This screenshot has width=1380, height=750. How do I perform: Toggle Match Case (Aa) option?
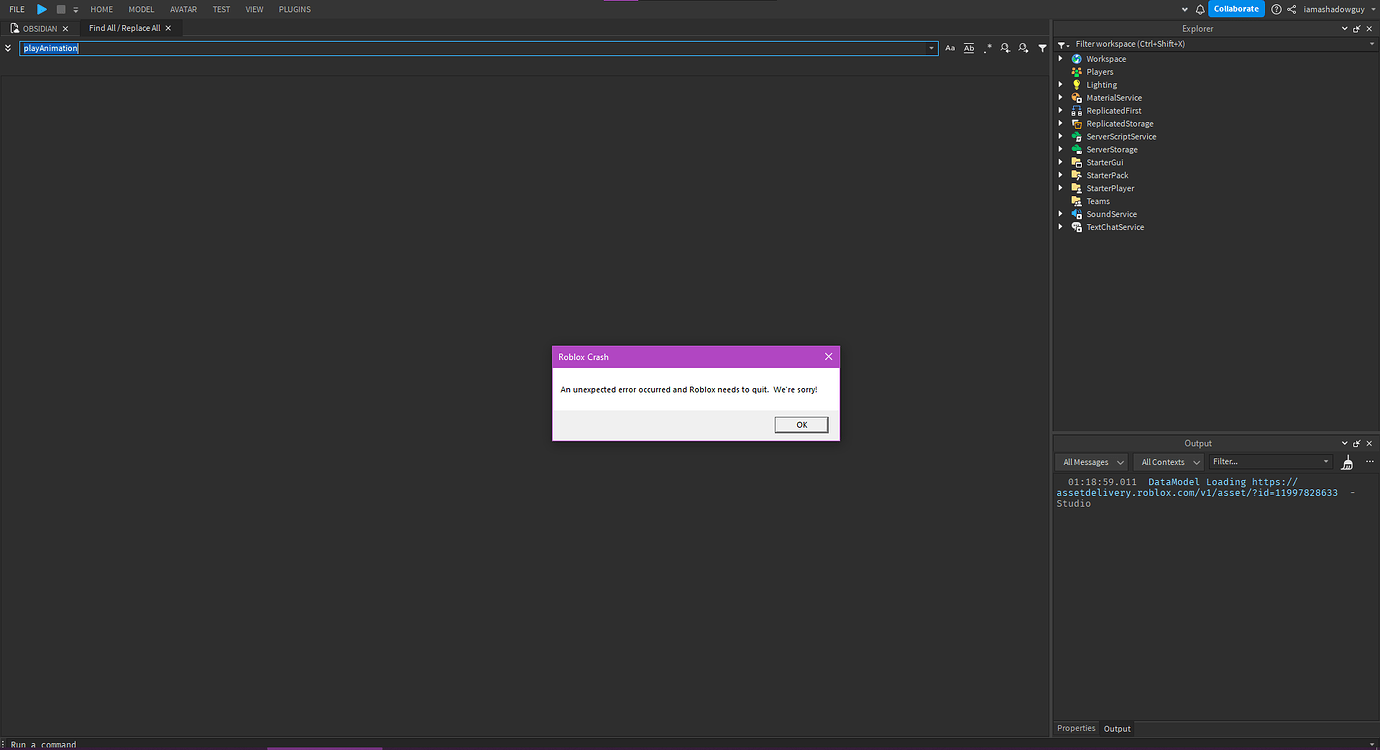tap(950, 48)
